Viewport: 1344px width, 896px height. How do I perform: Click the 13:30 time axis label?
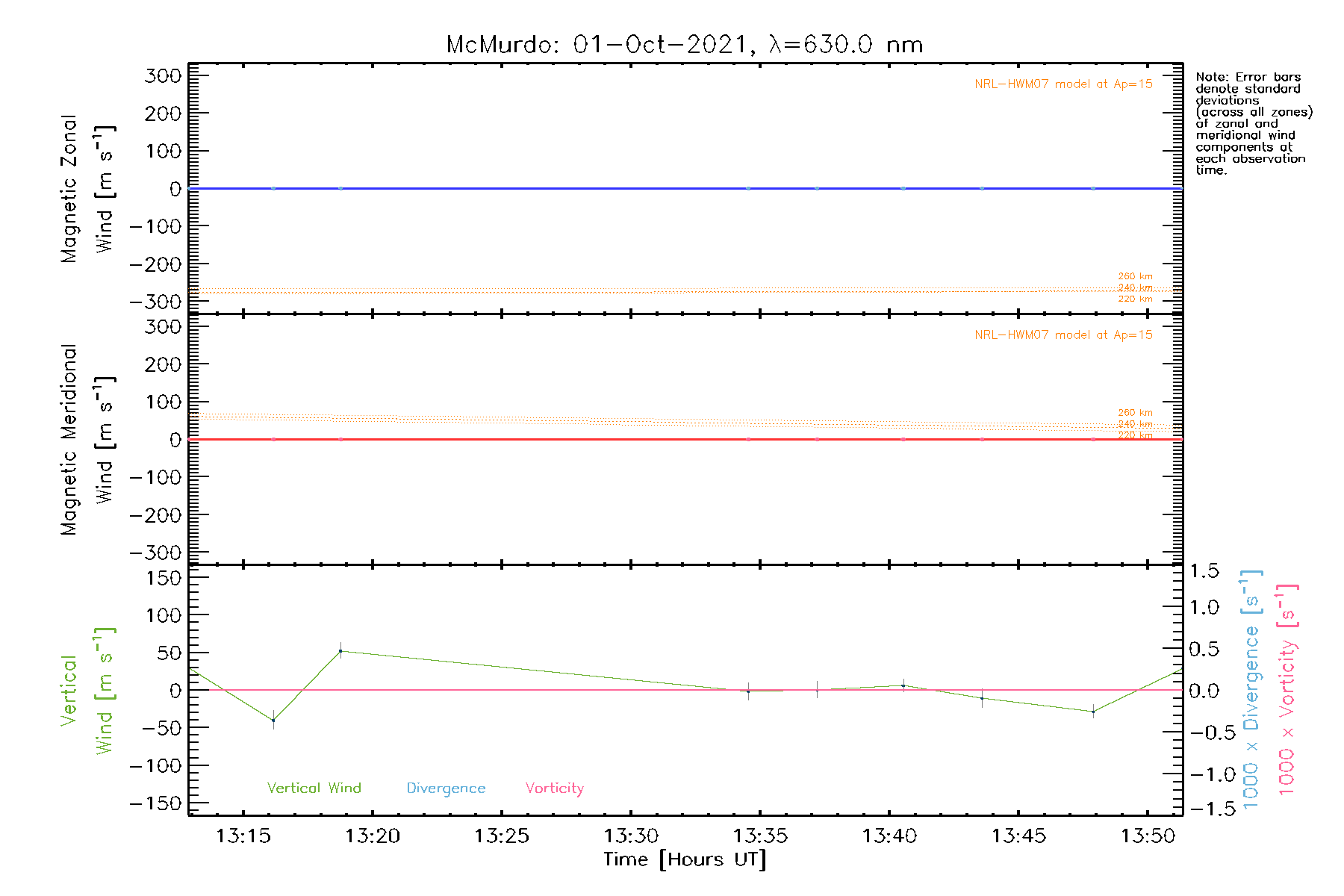(631, 836)
